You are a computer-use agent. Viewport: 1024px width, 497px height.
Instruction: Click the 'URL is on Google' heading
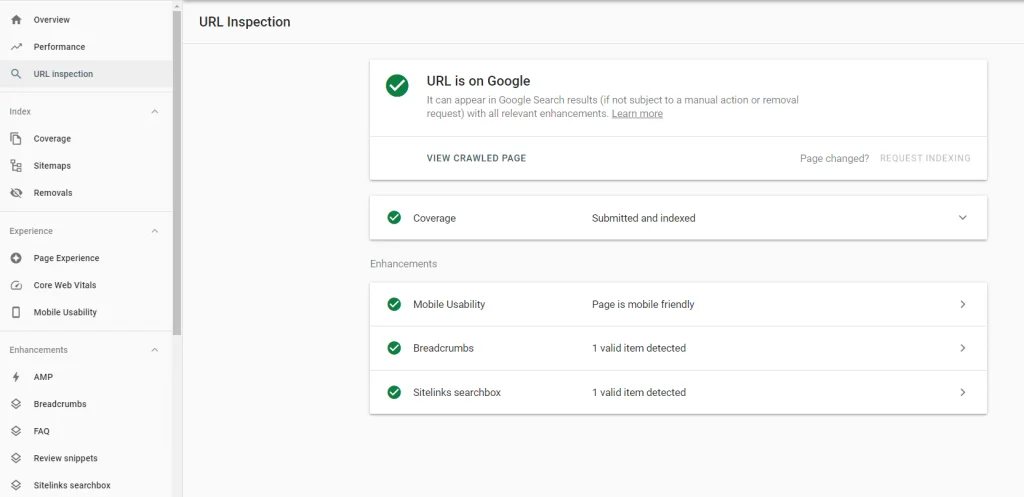(478, 81)
